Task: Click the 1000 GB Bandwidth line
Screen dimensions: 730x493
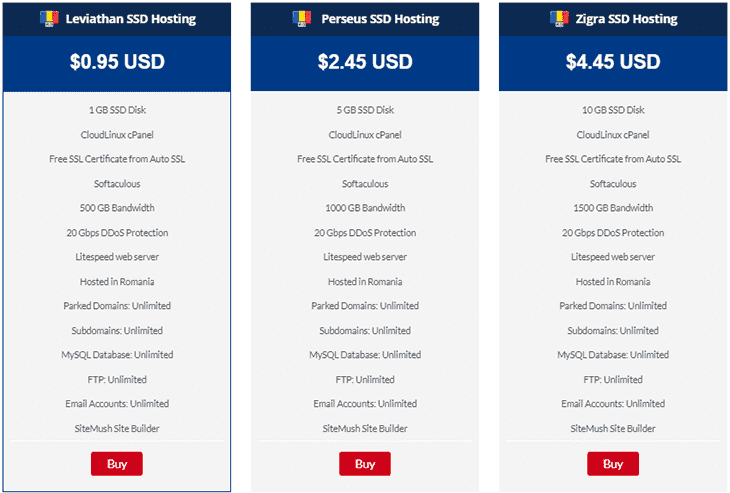Action: [365, 208]
